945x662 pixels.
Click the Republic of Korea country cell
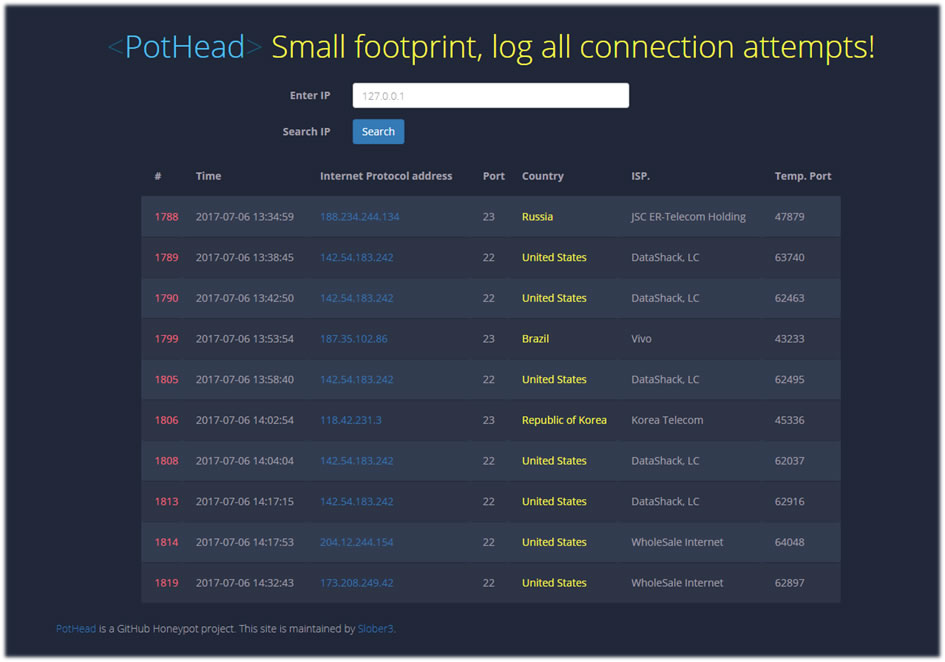click(x=564, y=420)
